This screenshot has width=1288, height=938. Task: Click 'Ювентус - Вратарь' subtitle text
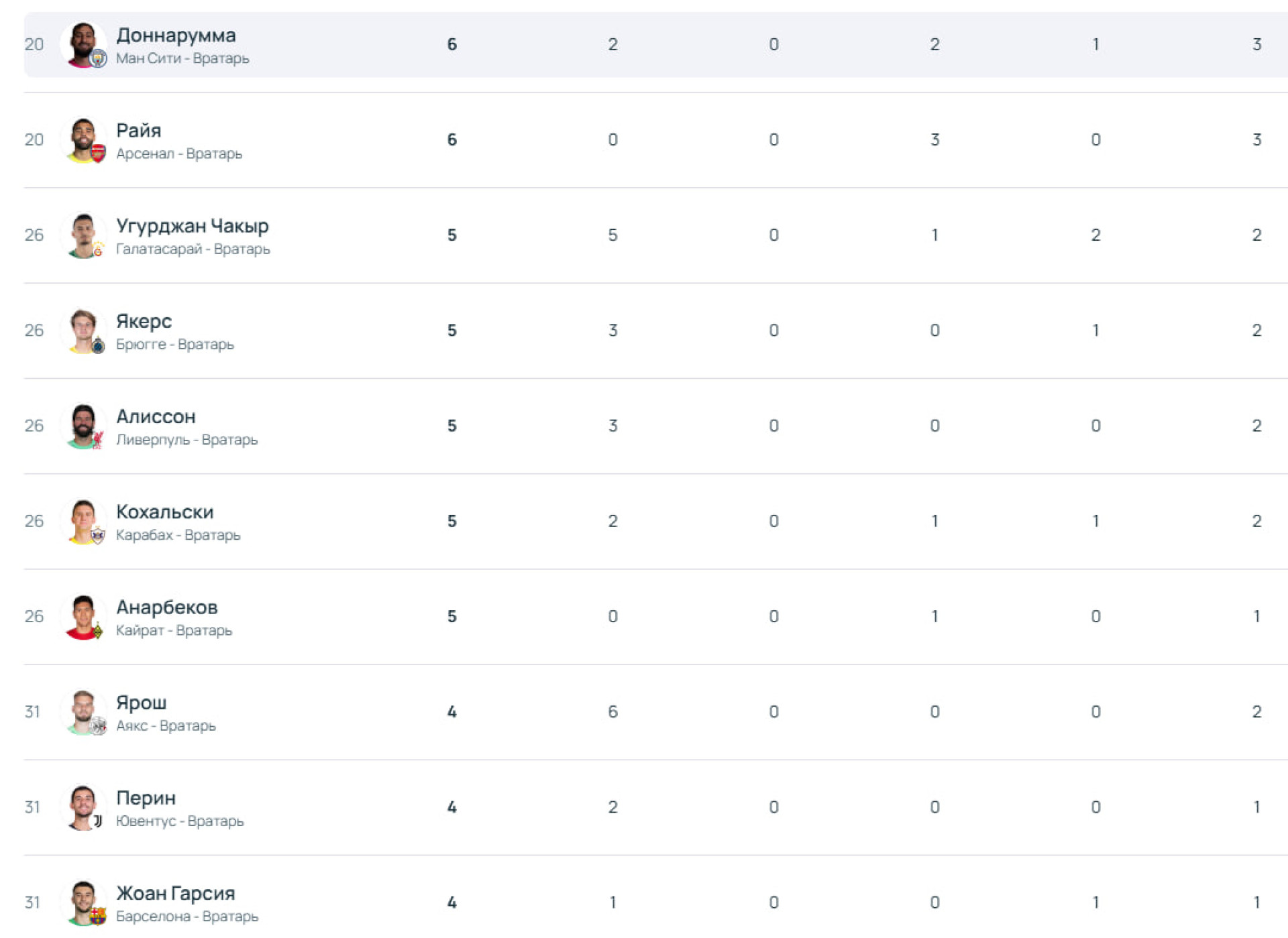click(x=180, y=821)
